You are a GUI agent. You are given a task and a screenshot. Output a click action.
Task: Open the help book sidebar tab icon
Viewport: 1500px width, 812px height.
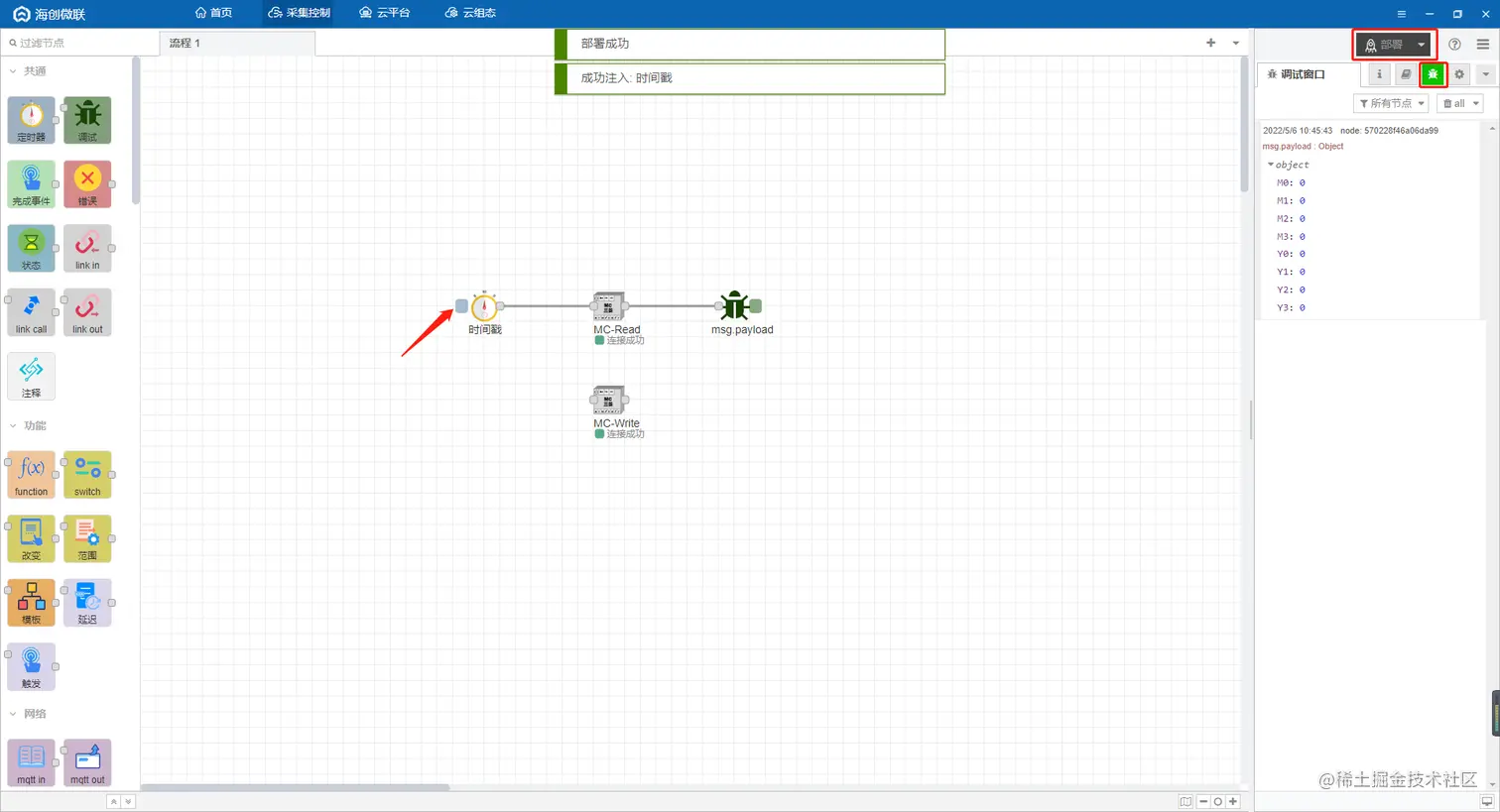point(1406,74)
